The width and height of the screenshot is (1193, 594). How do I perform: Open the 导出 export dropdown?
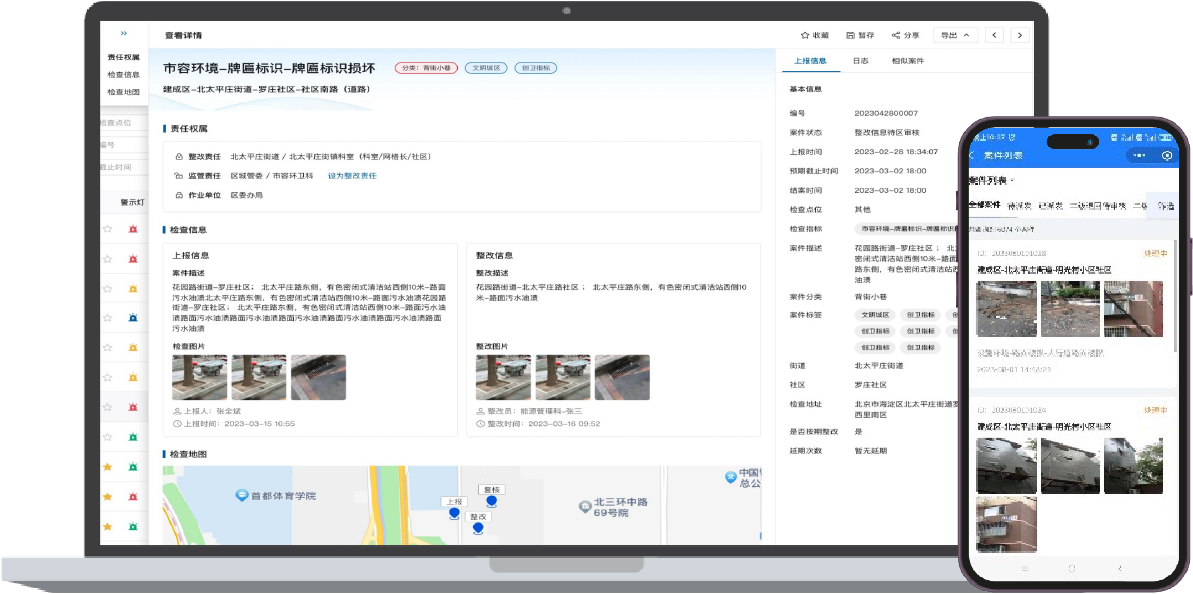pos(954,35)
